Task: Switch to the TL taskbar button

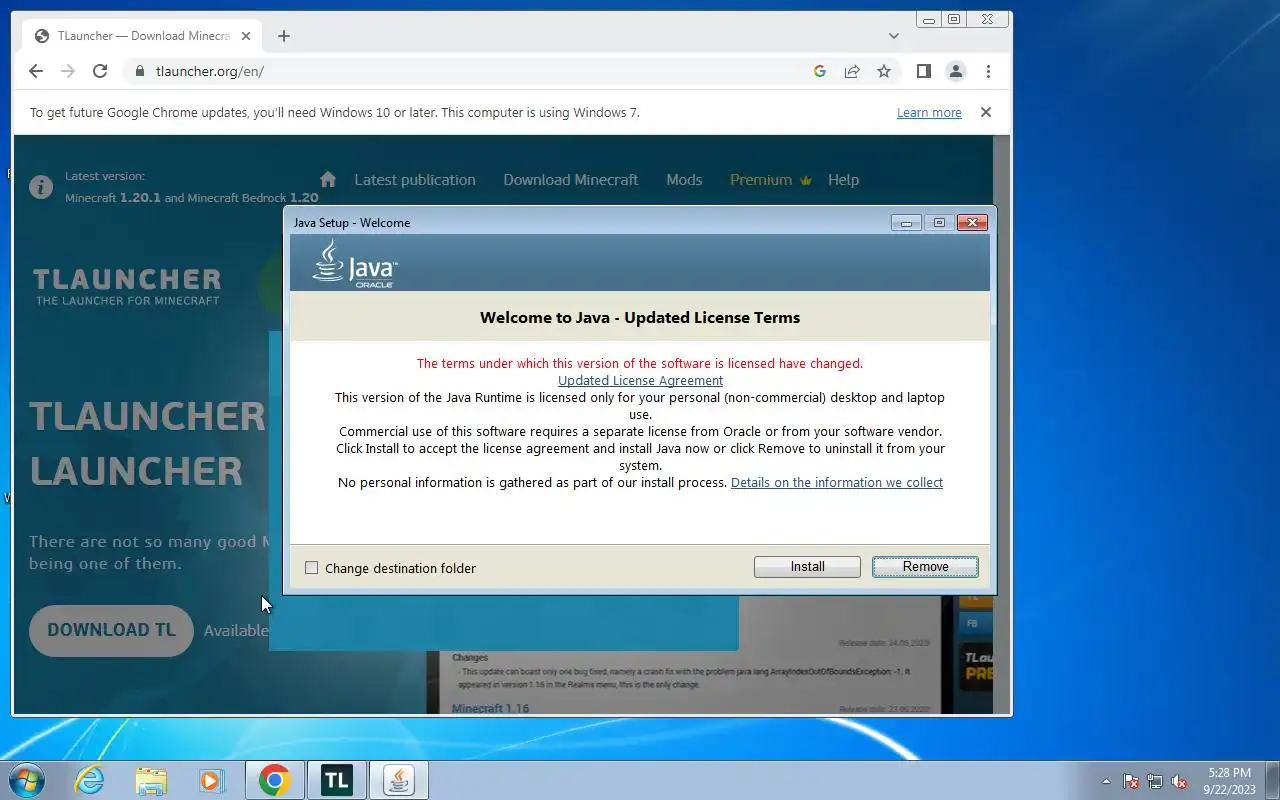Action: click(336, 780)
